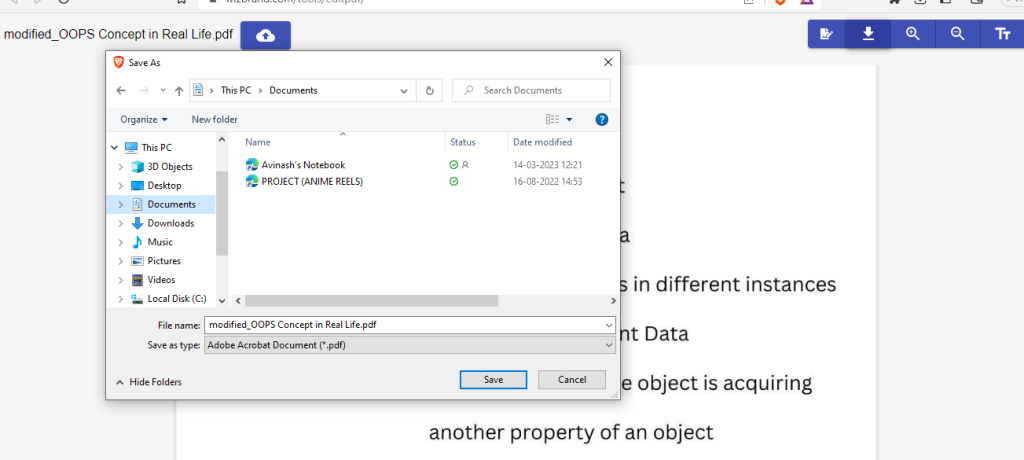Select Downloads in the navigation pane
The width and height of the screenshot is (1024, 460).
point(170,223)
